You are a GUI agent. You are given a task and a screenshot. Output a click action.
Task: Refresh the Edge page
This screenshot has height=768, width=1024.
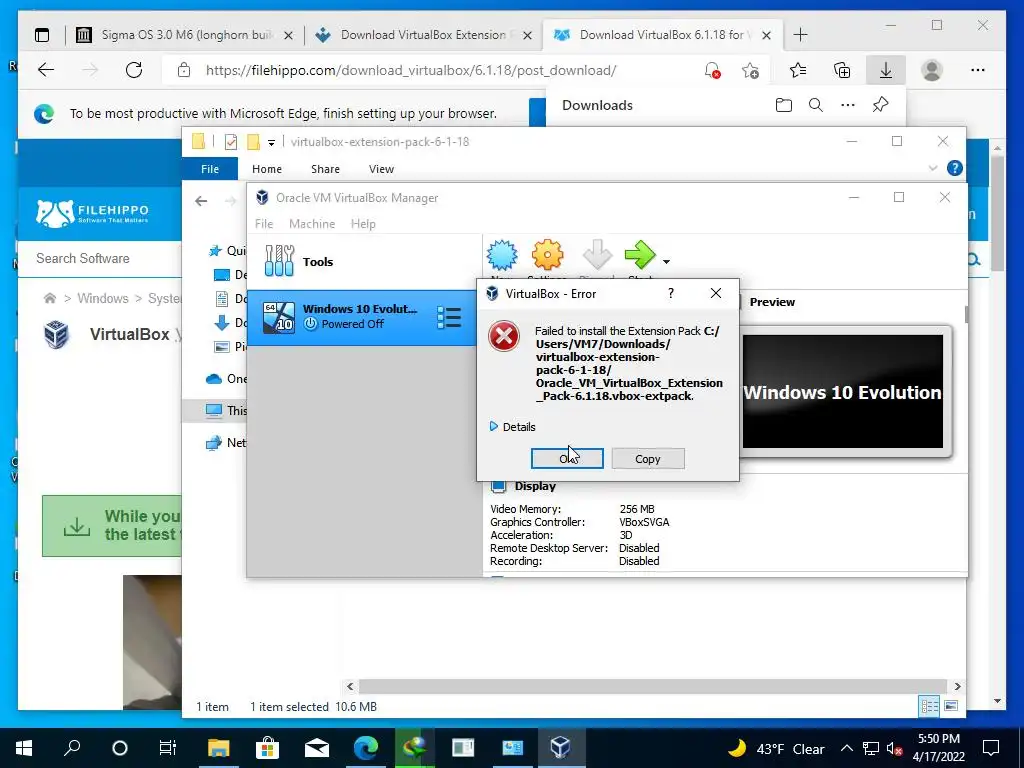tap(134, 70)
